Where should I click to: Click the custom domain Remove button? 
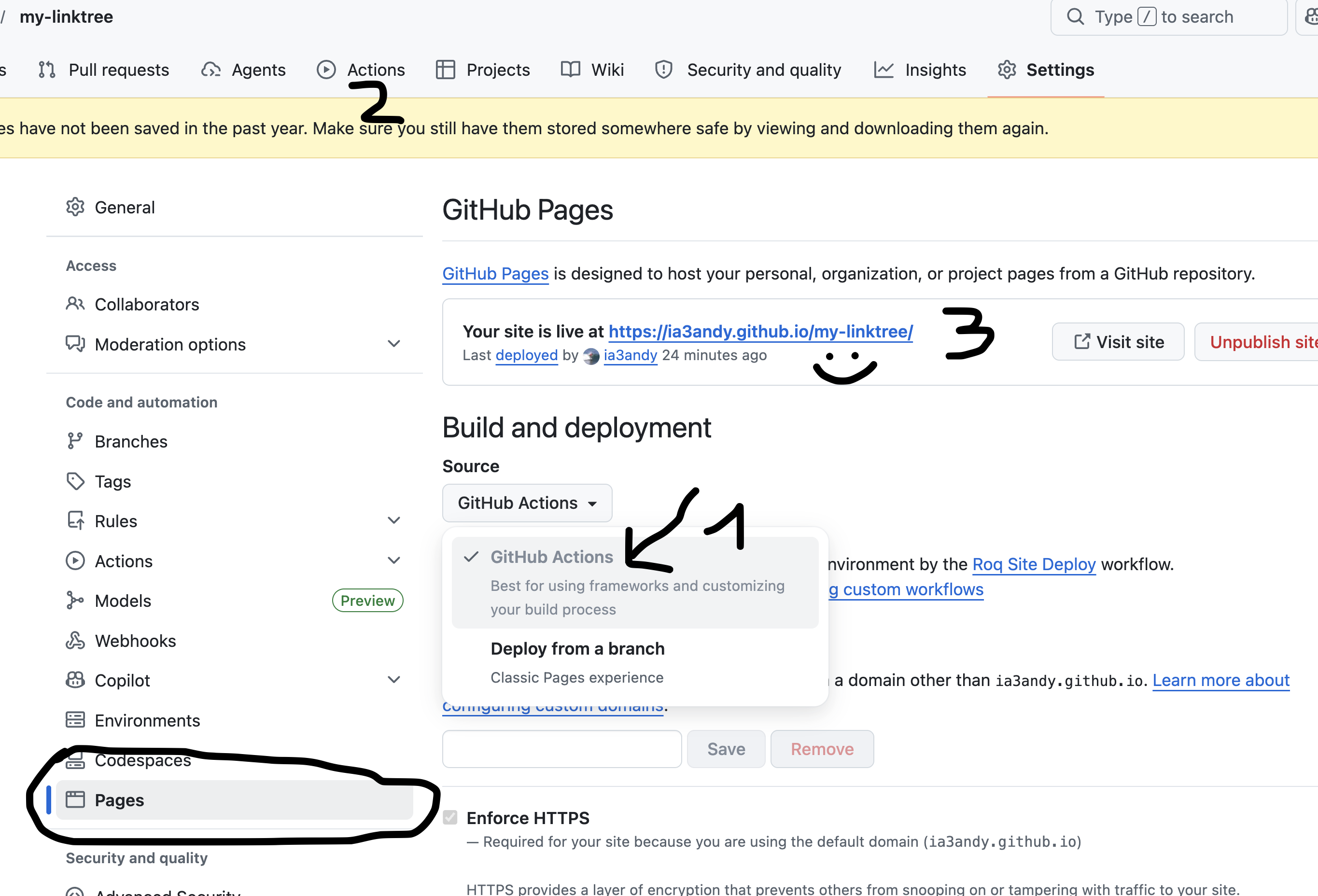coord(822,749)
